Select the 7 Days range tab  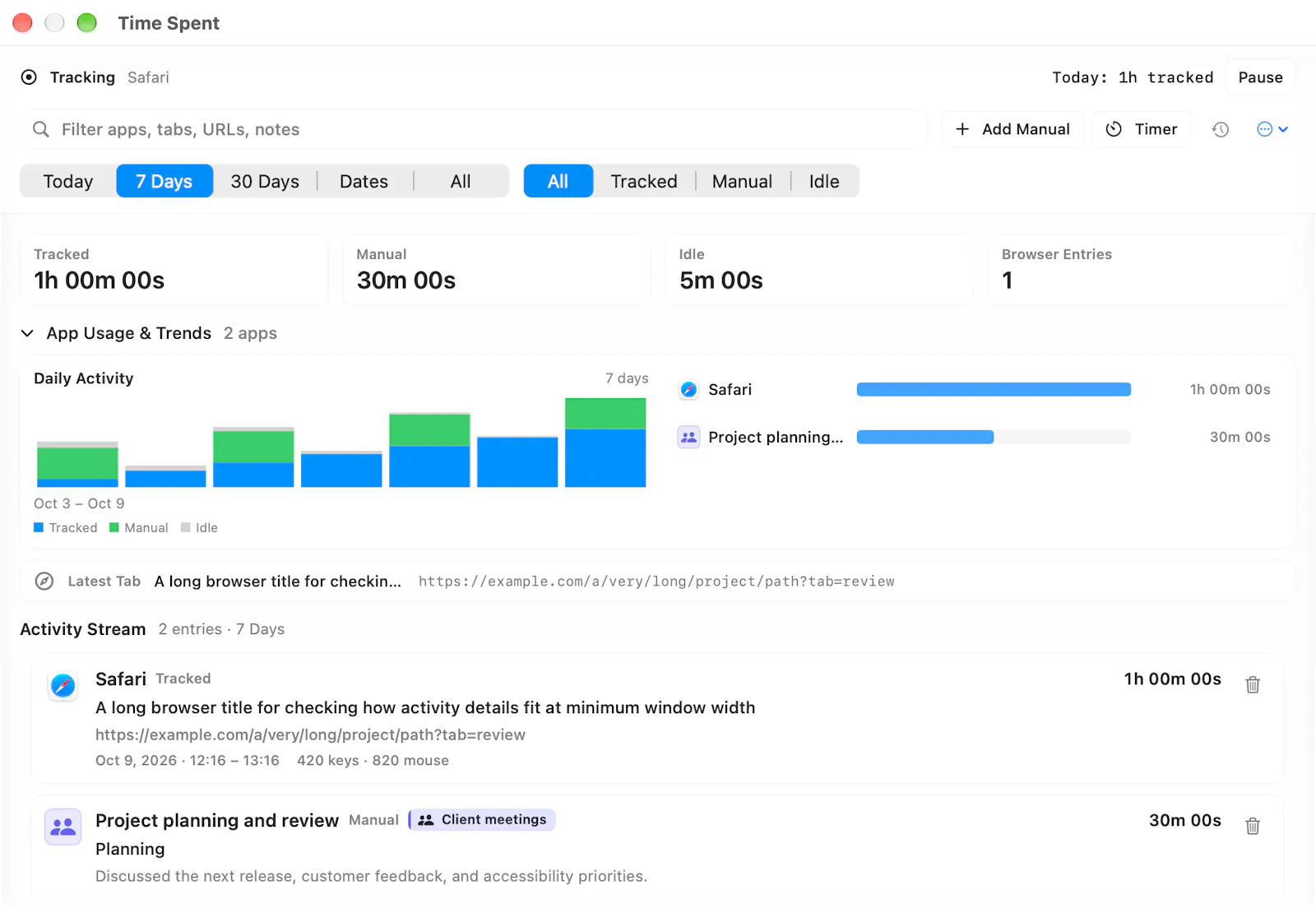click(x=164, y=181)
